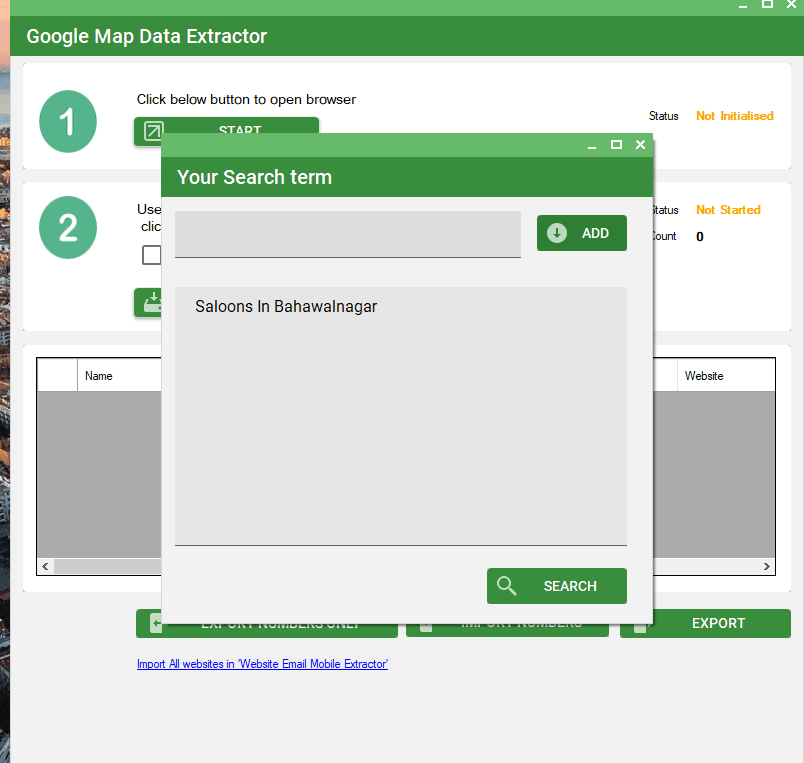This screenshot has height=763, width=804.
Task: Select 'Saloons In Bahawalnagar' list entry
Action: click(x=286, y=306)
